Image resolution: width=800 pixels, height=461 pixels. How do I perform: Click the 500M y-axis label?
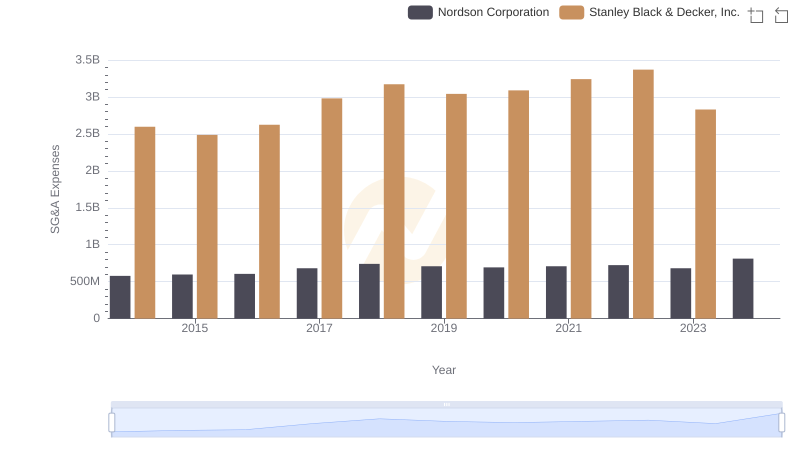(85, 281)
